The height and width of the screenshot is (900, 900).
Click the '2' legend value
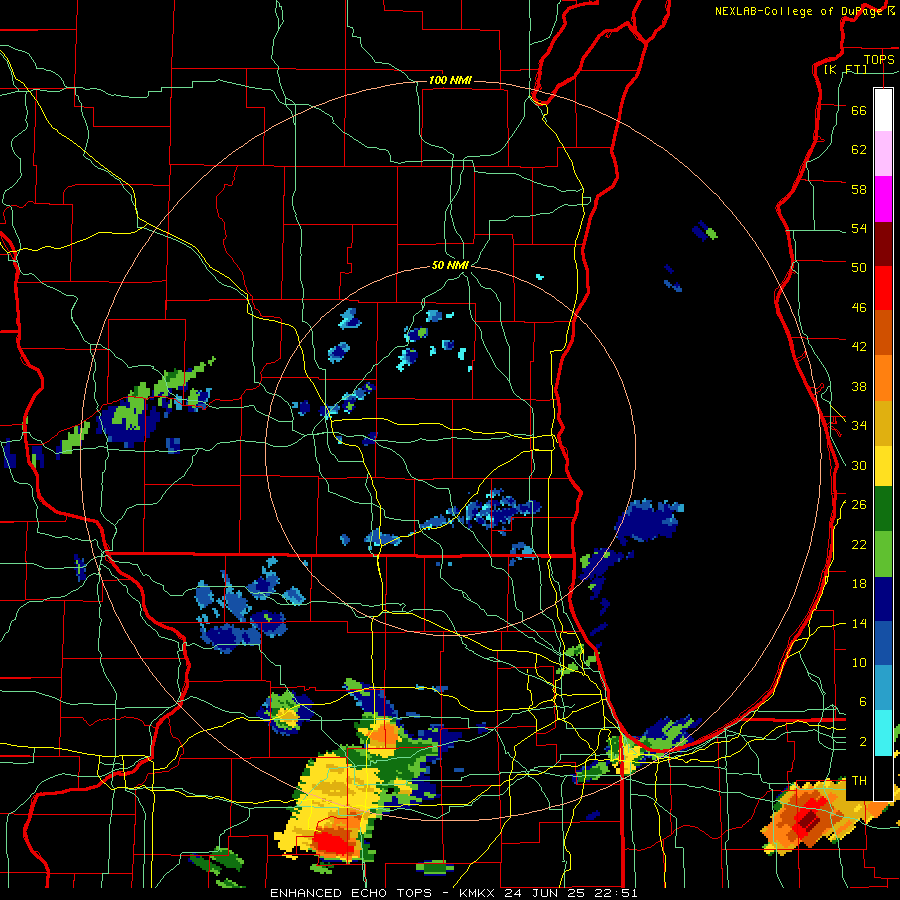click(863, 742)
